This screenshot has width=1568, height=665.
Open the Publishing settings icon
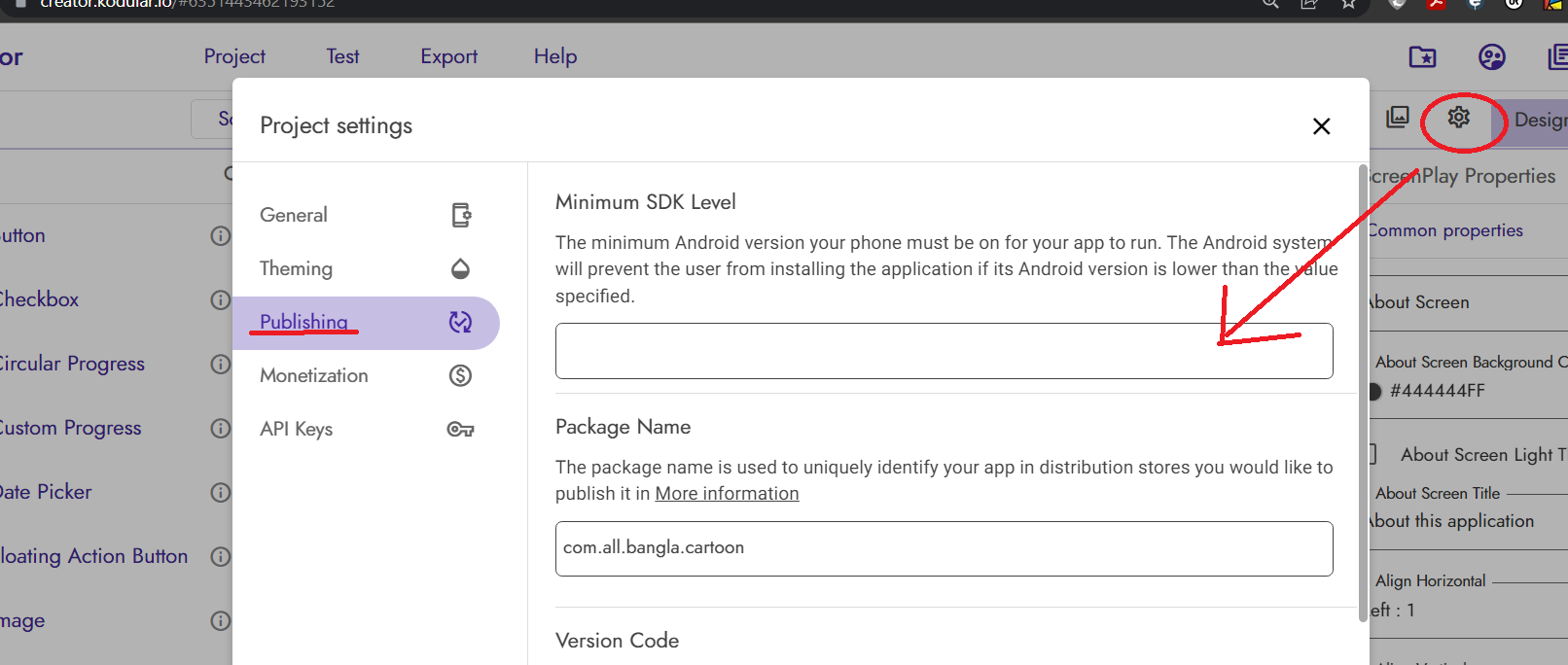tap(460, 322)
